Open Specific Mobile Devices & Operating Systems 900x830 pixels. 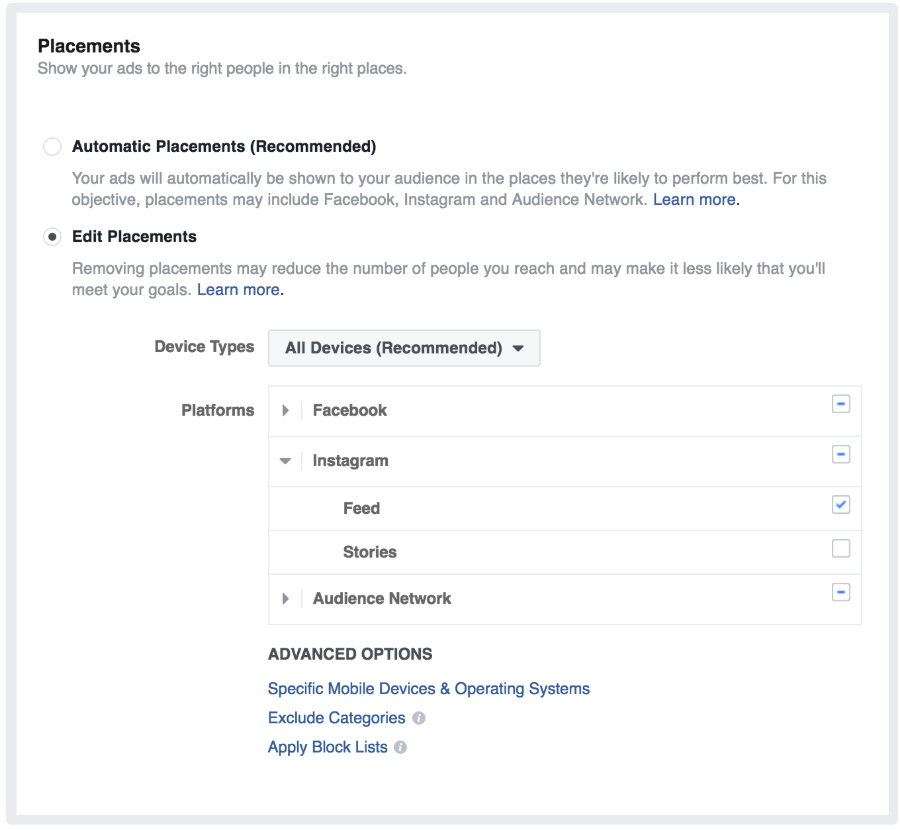click(429, 688)
